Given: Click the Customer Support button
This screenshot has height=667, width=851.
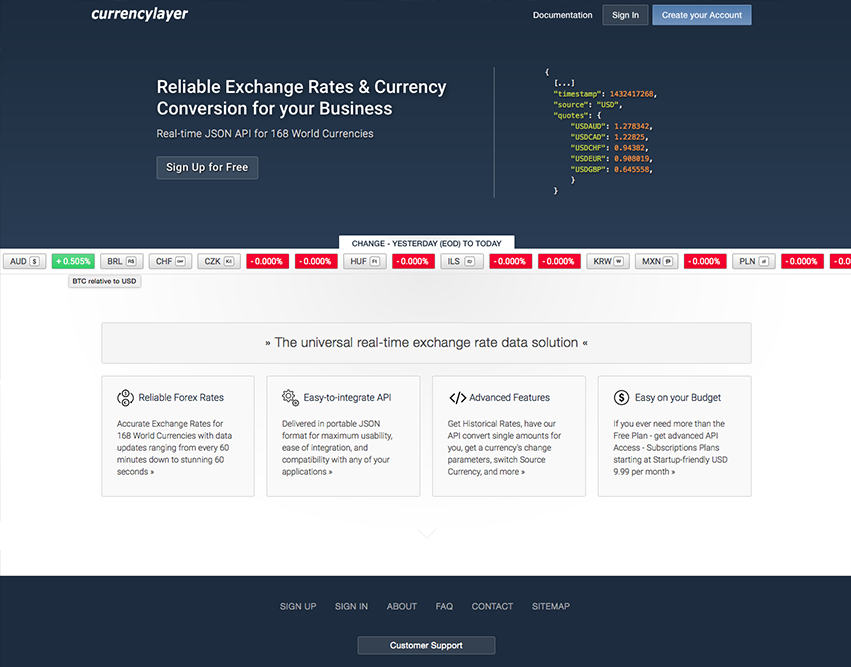Looking at the screenshot, I should point(427,645).
